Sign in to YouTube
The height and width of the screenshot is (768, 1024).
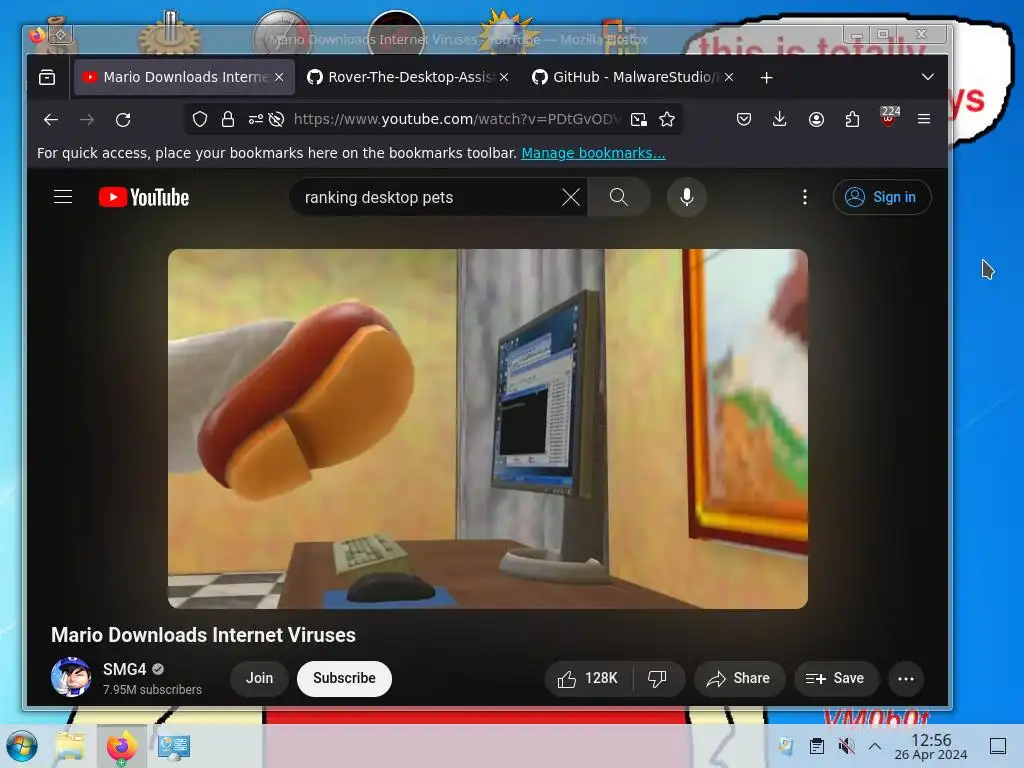(882, 197)
